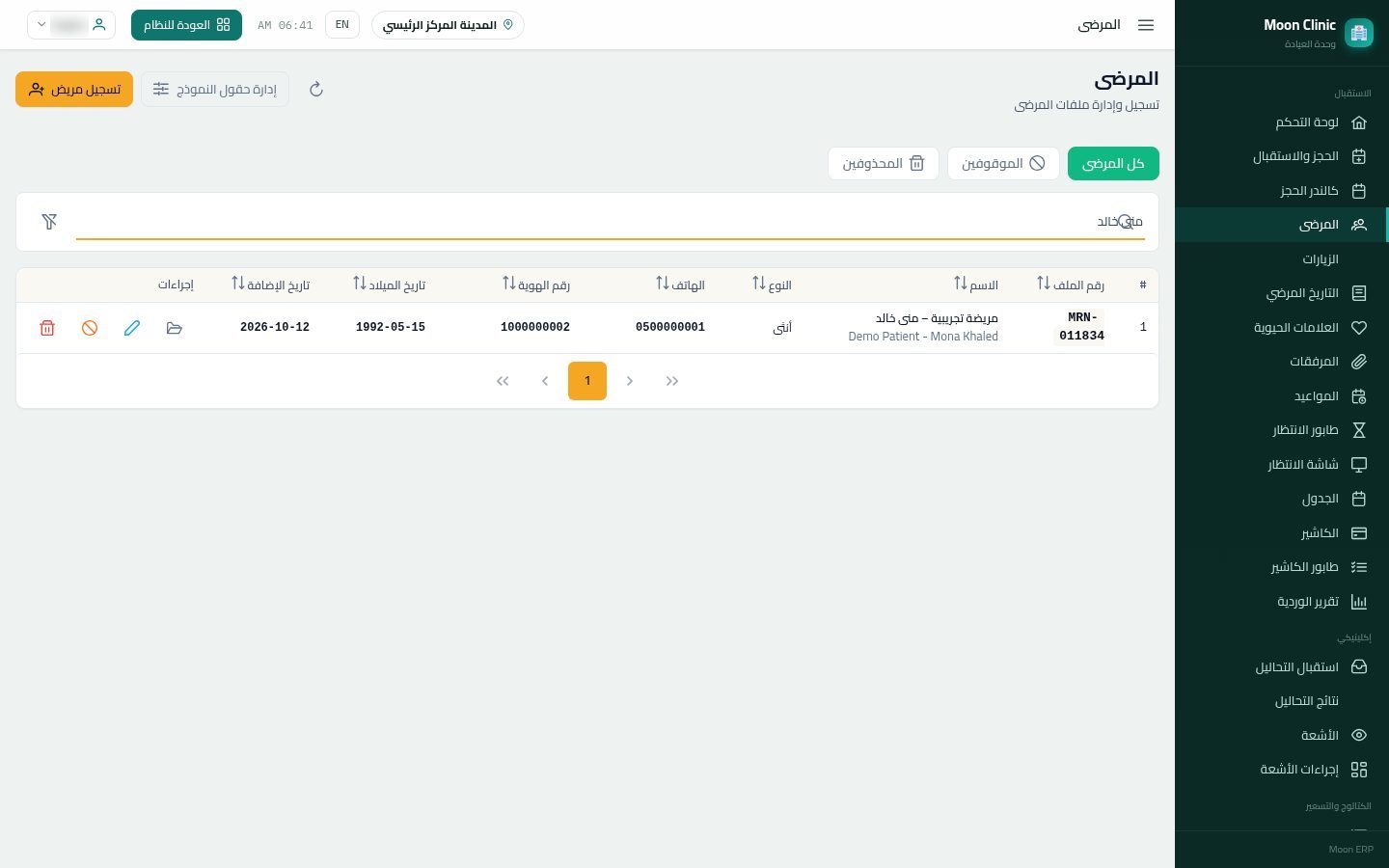Open branch selector المدينة المركز الرئيسي
1389x868 pixels.
click(448, 25)
